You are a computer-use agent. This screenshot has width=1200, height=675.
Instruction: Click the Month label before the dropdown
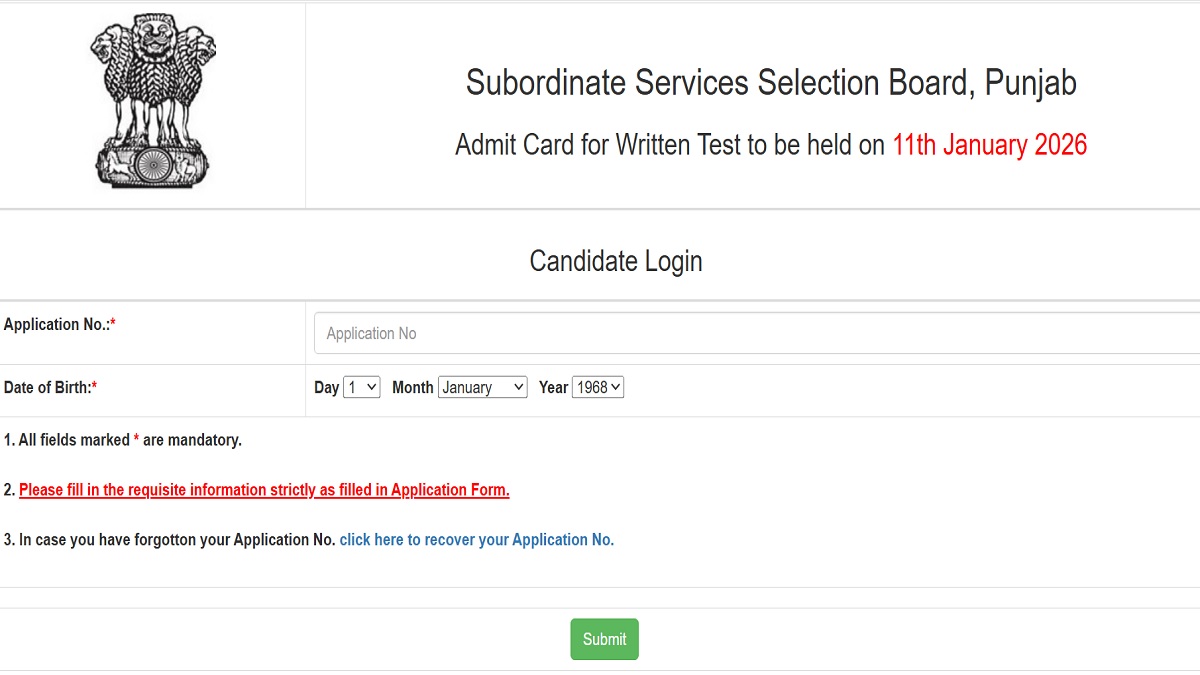[412, 387]
